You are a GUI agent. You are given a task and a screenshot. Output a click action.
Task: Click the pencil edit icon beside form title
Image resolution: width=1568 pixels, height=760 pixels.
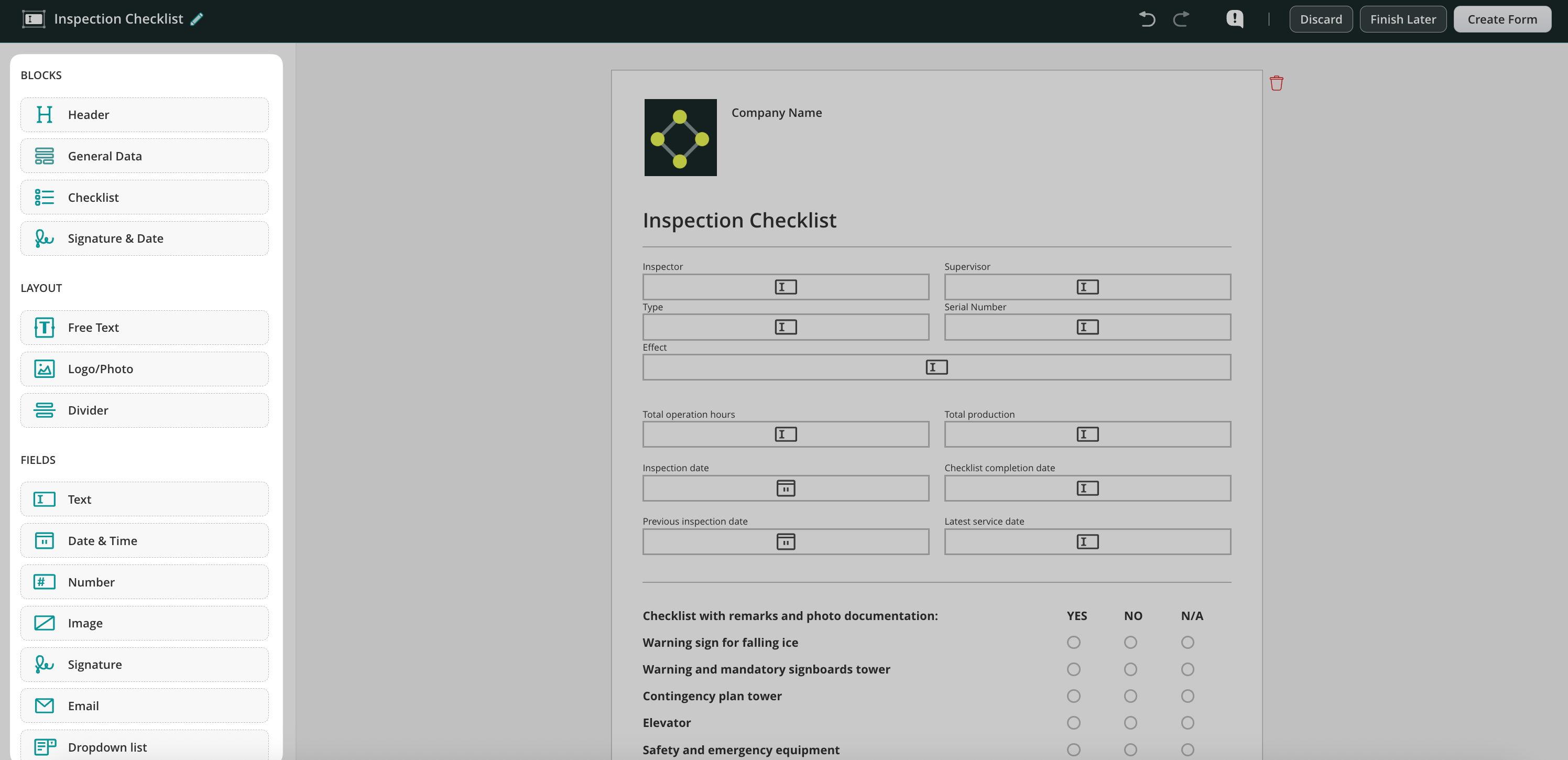(197, 19)
